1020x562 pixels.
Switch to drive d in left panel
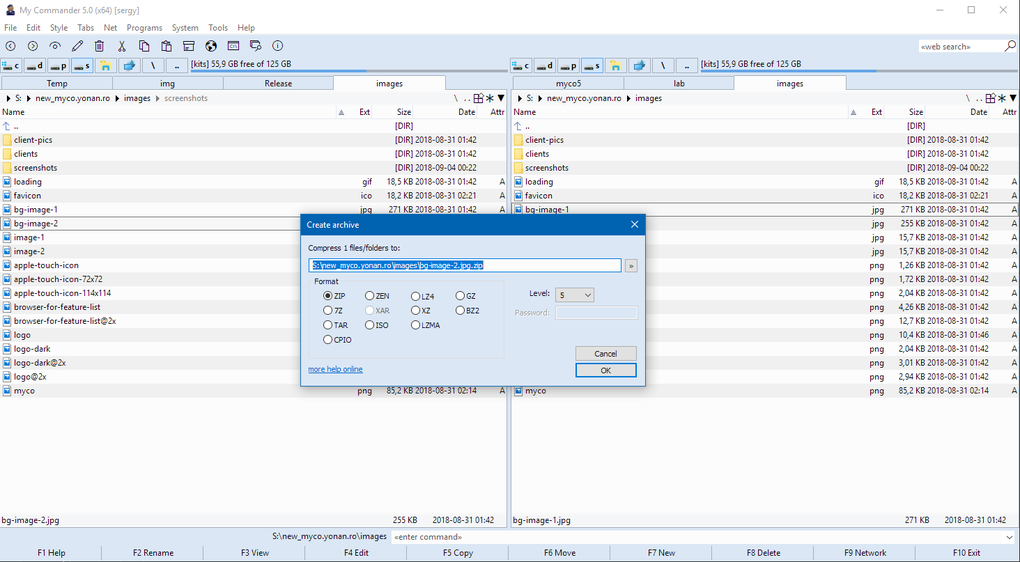[x=35, y=66]
